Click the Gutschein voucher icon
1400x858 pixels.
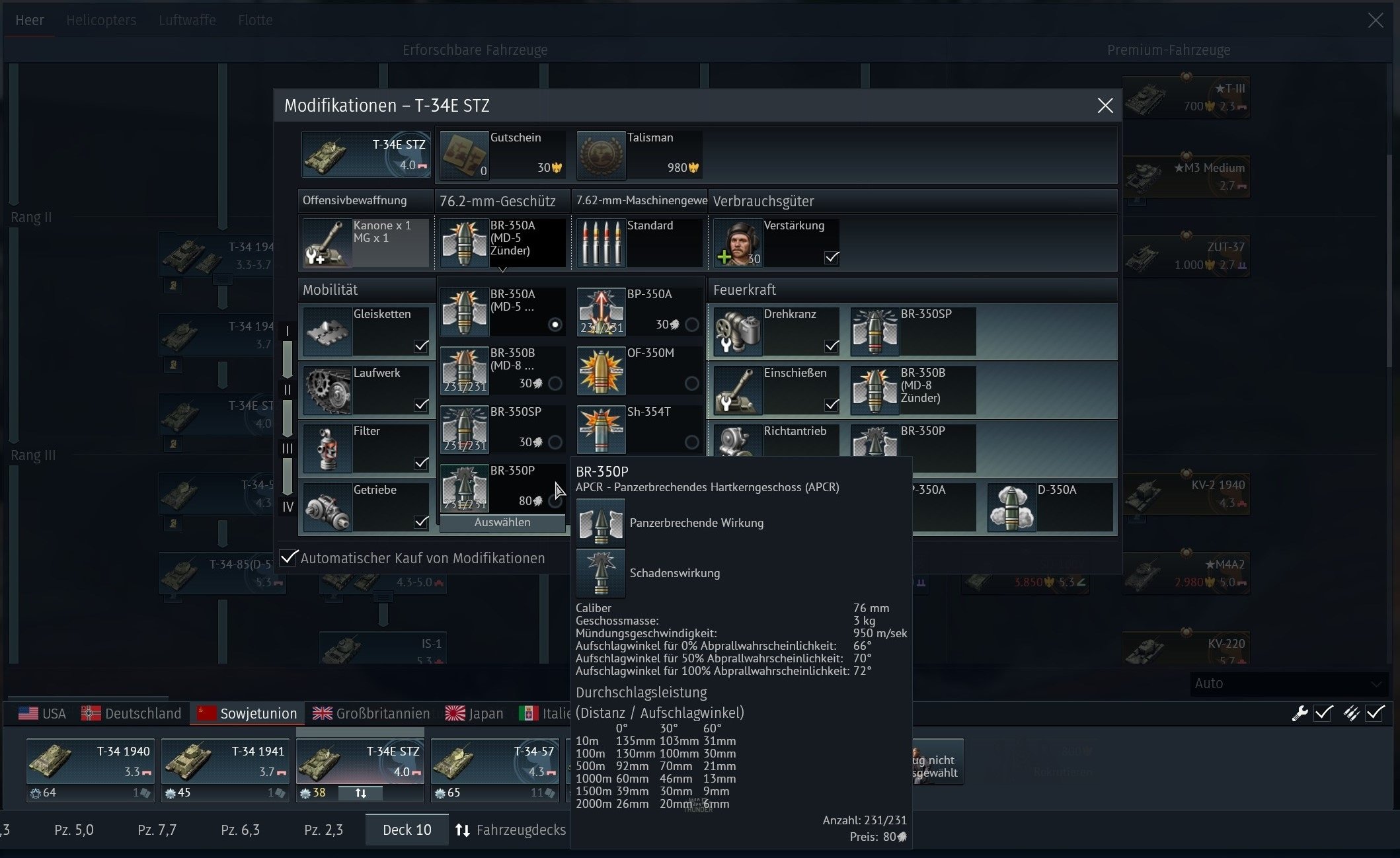pyautogui.click(x=464, y=155)
